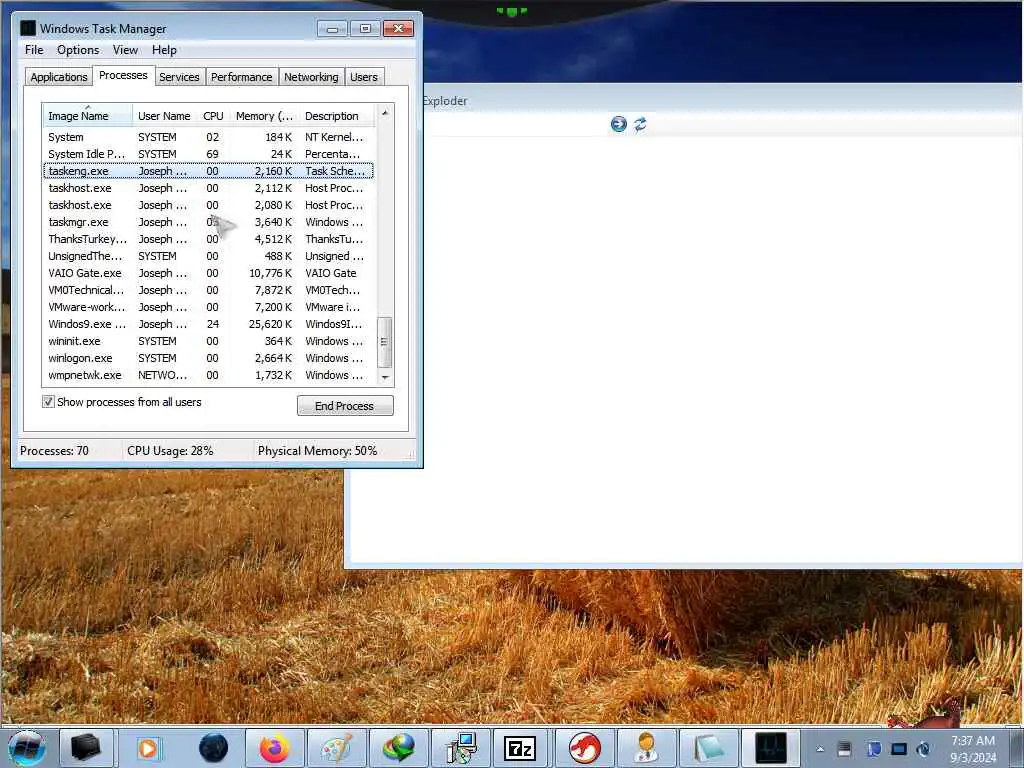Click the Task Manager title bar icon
This screenshot has width=1024, height=768.
click(x=27, y=28)
